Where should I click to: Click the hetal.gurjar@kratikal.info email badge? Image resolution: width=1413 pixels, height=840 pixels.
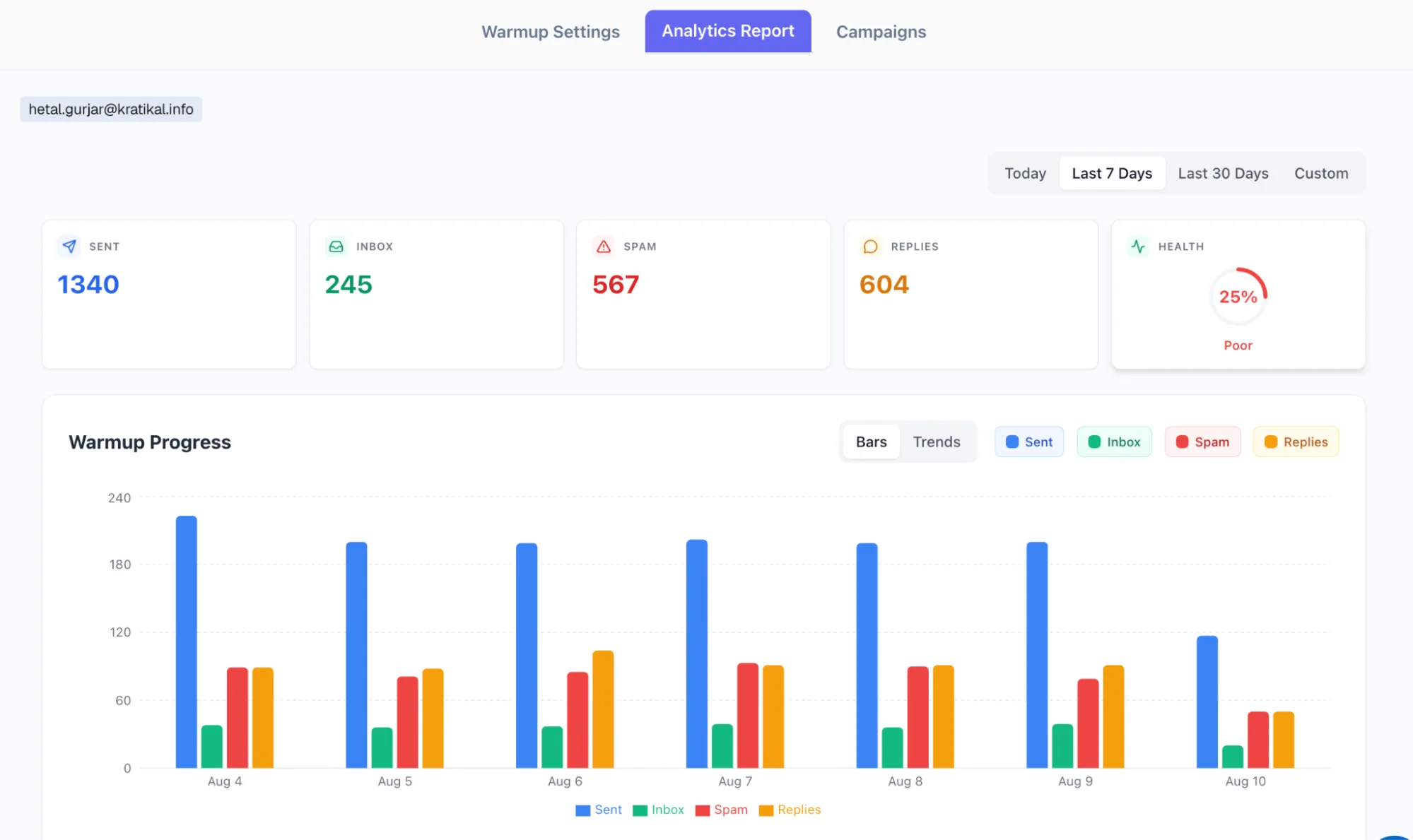[111, 109]
